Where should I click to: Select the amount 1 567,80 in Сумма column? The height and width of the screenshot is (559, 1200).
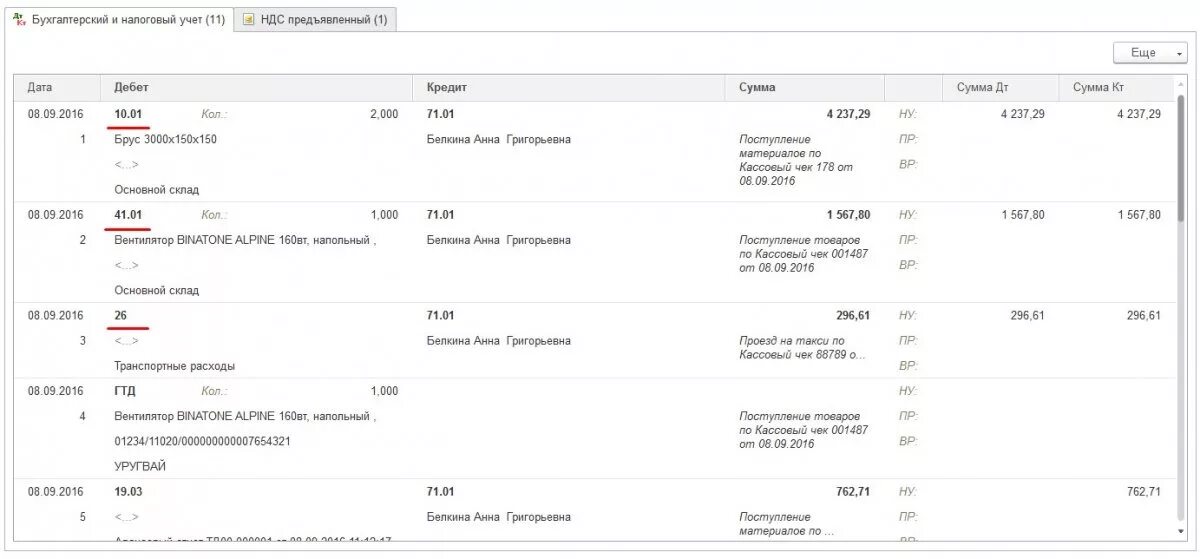848,215
